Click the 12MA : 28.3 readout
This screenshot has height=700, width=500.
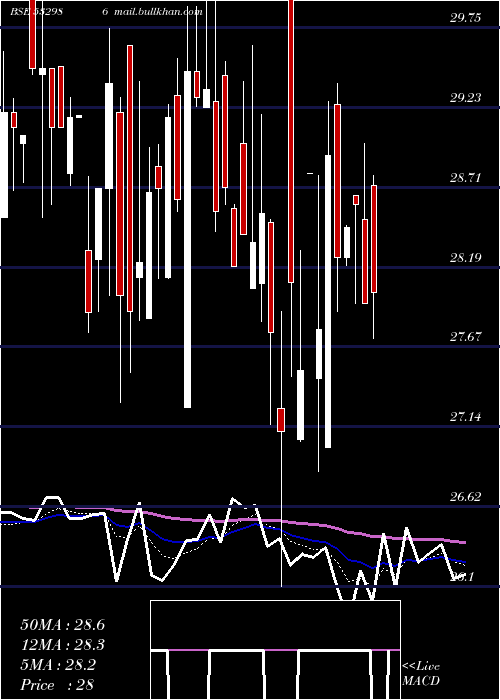coord(62,645)
